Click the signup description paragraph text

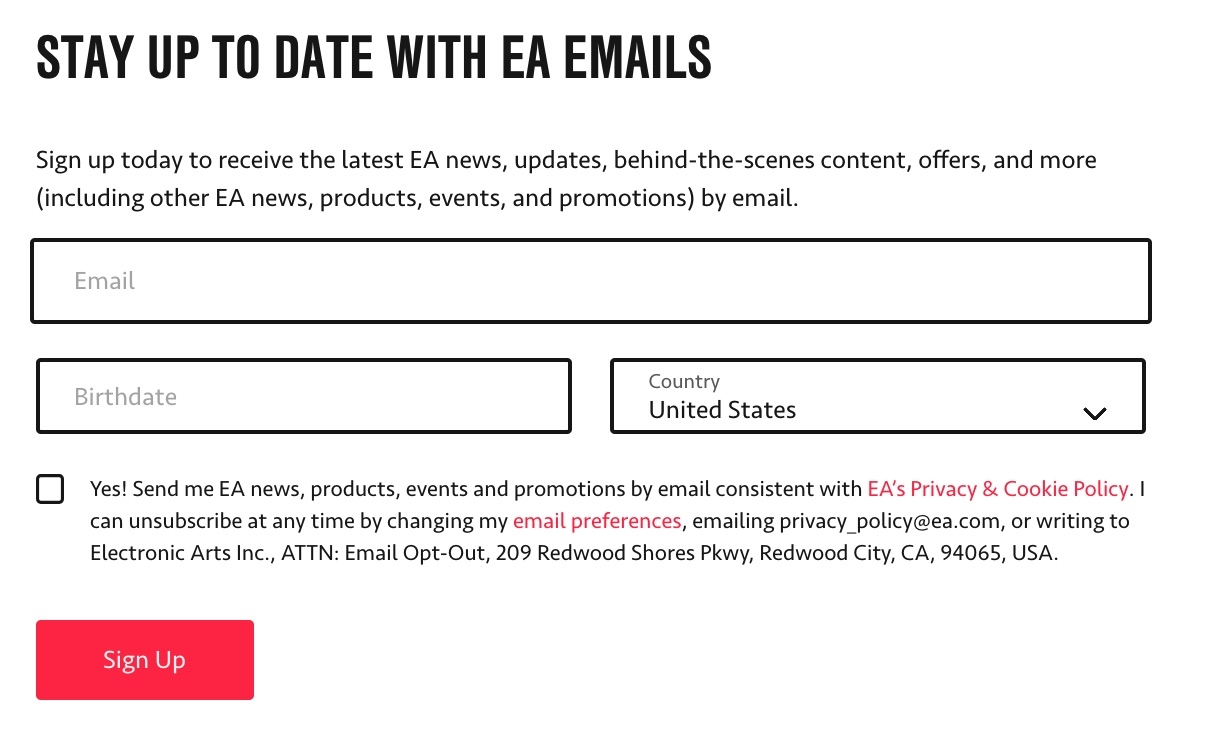click(565, 178)
